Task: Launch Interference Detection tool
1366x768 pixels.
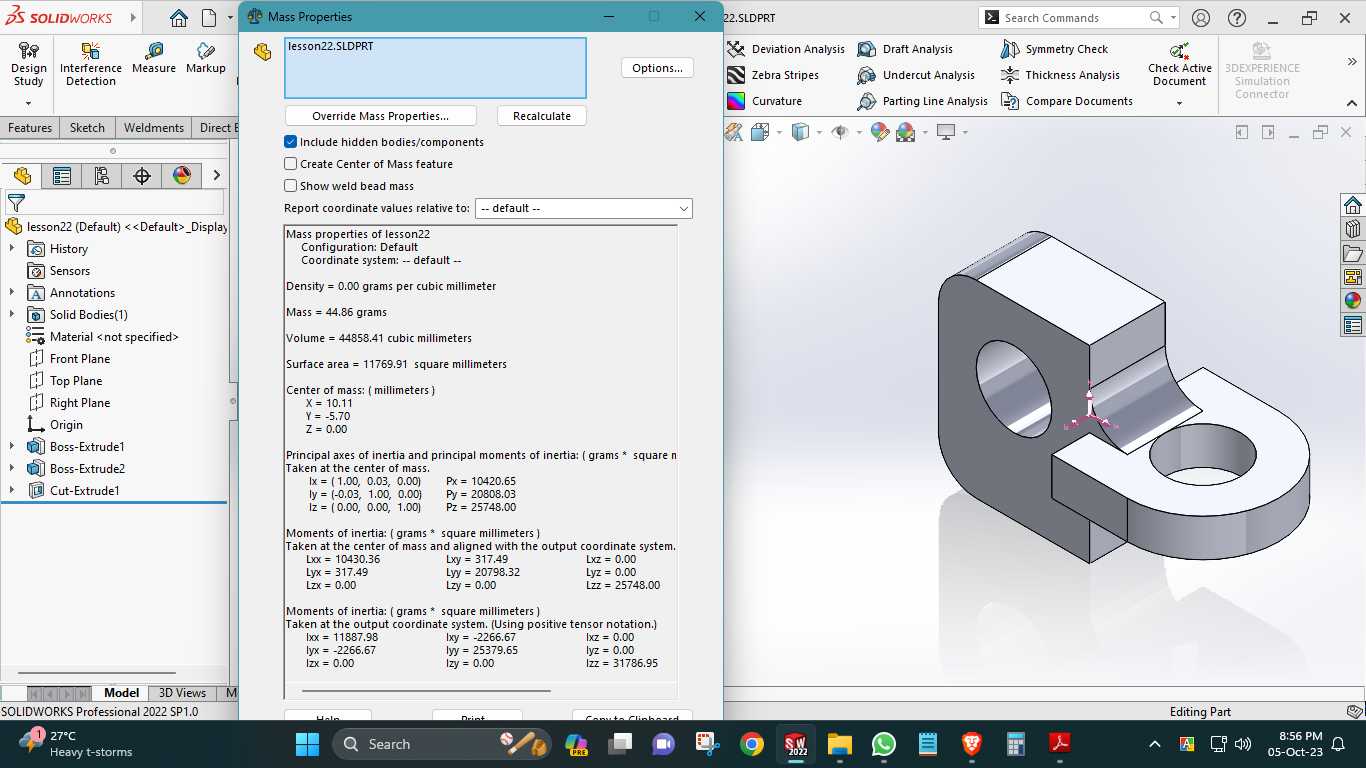Action: click(91, 64)
